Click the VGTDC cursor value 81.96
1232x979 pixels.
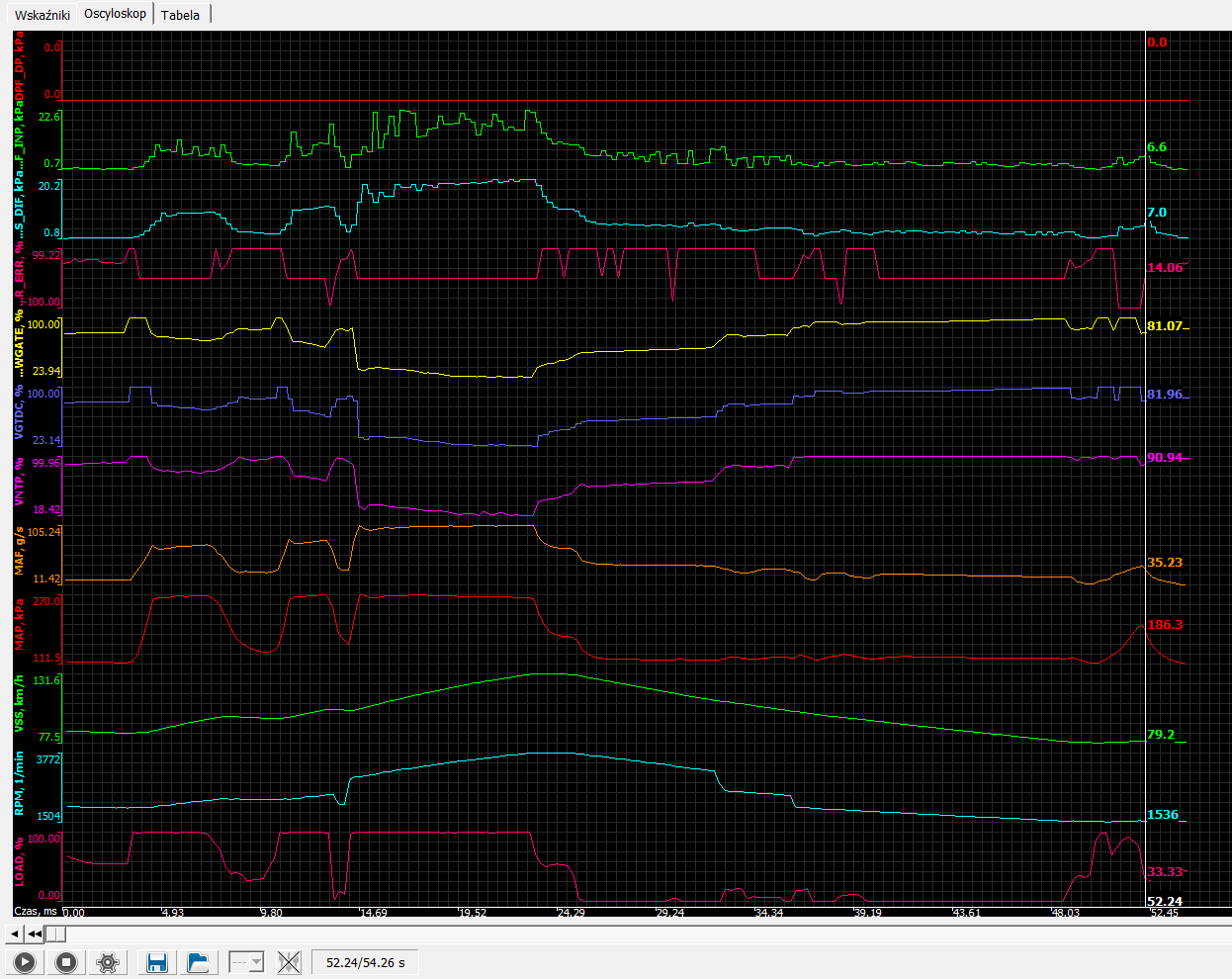pos(1165,395)
